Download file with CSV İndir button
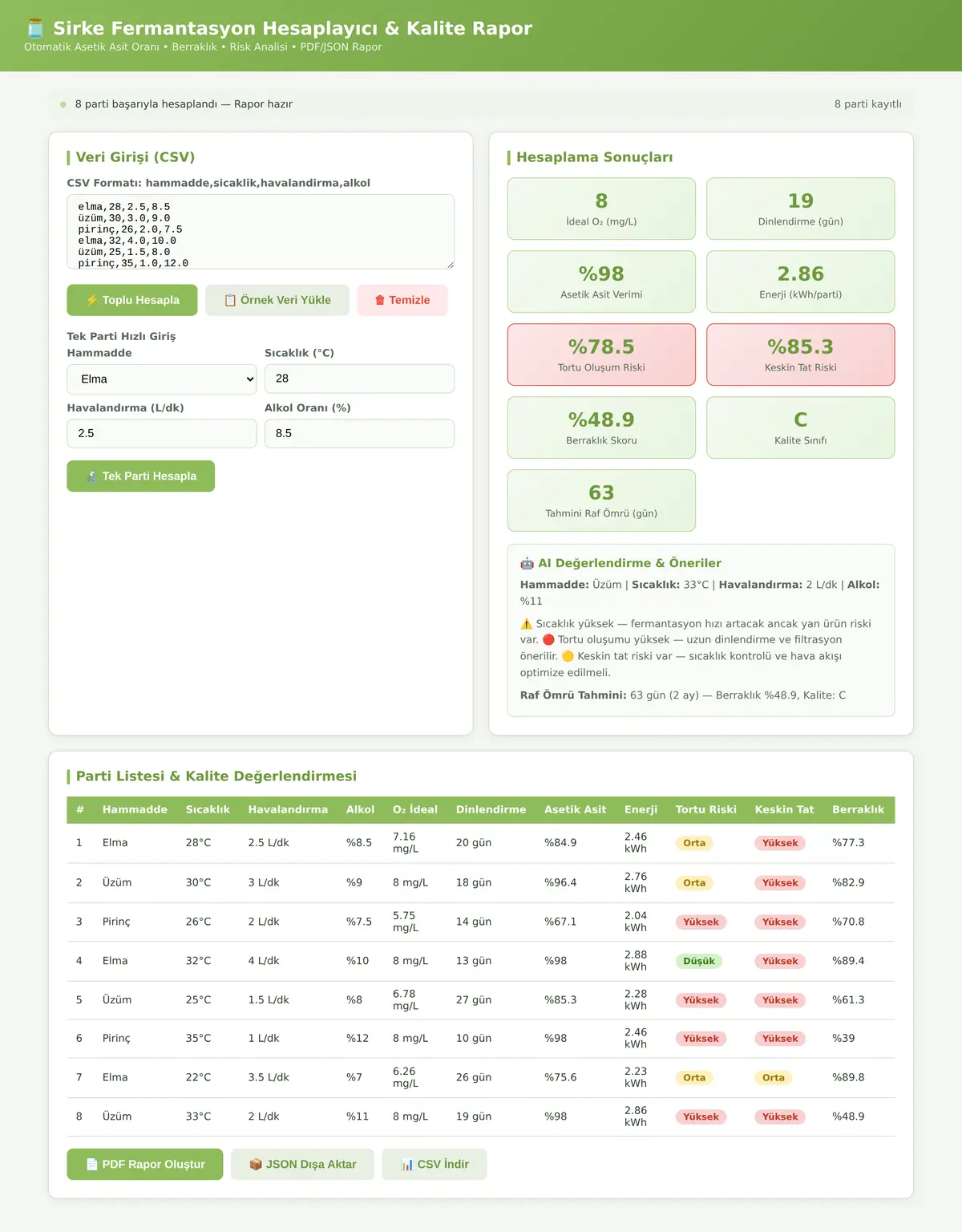 (x=435, y=1164)
